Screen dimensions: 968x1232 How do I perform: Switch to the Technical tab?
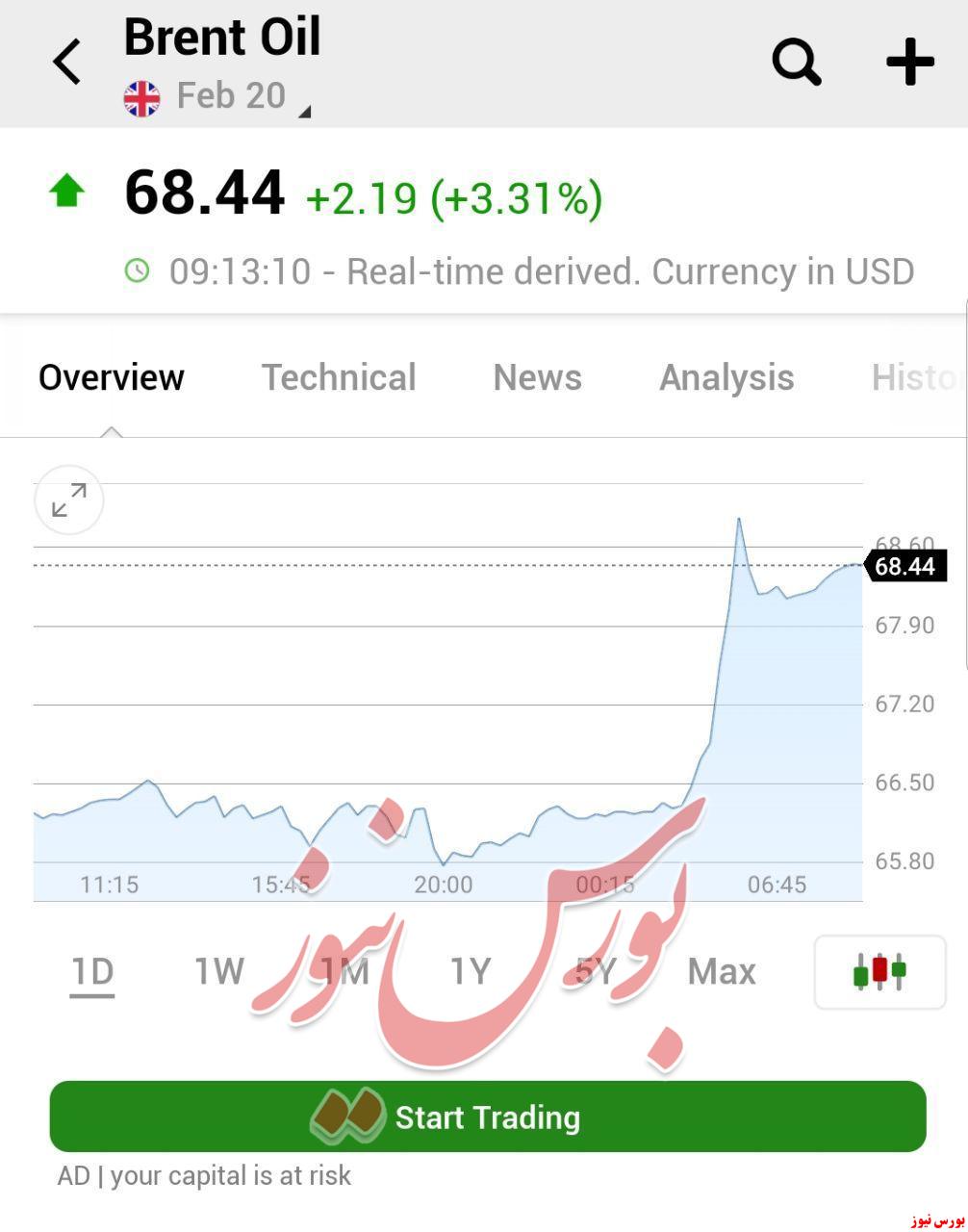[x=339, y=377]
